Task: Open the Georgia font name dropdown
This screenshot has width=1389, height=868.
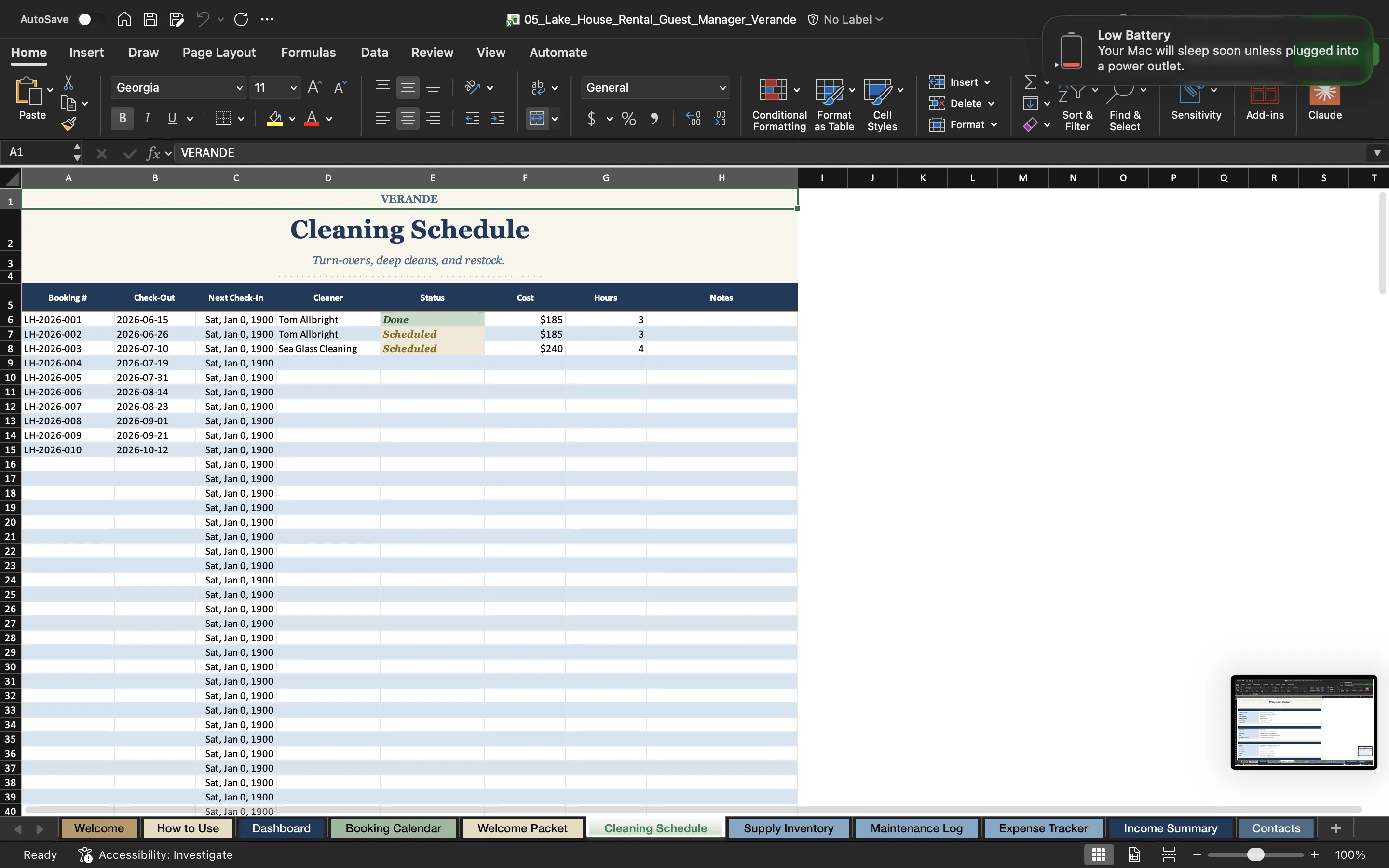Action: tap(239, 88)
